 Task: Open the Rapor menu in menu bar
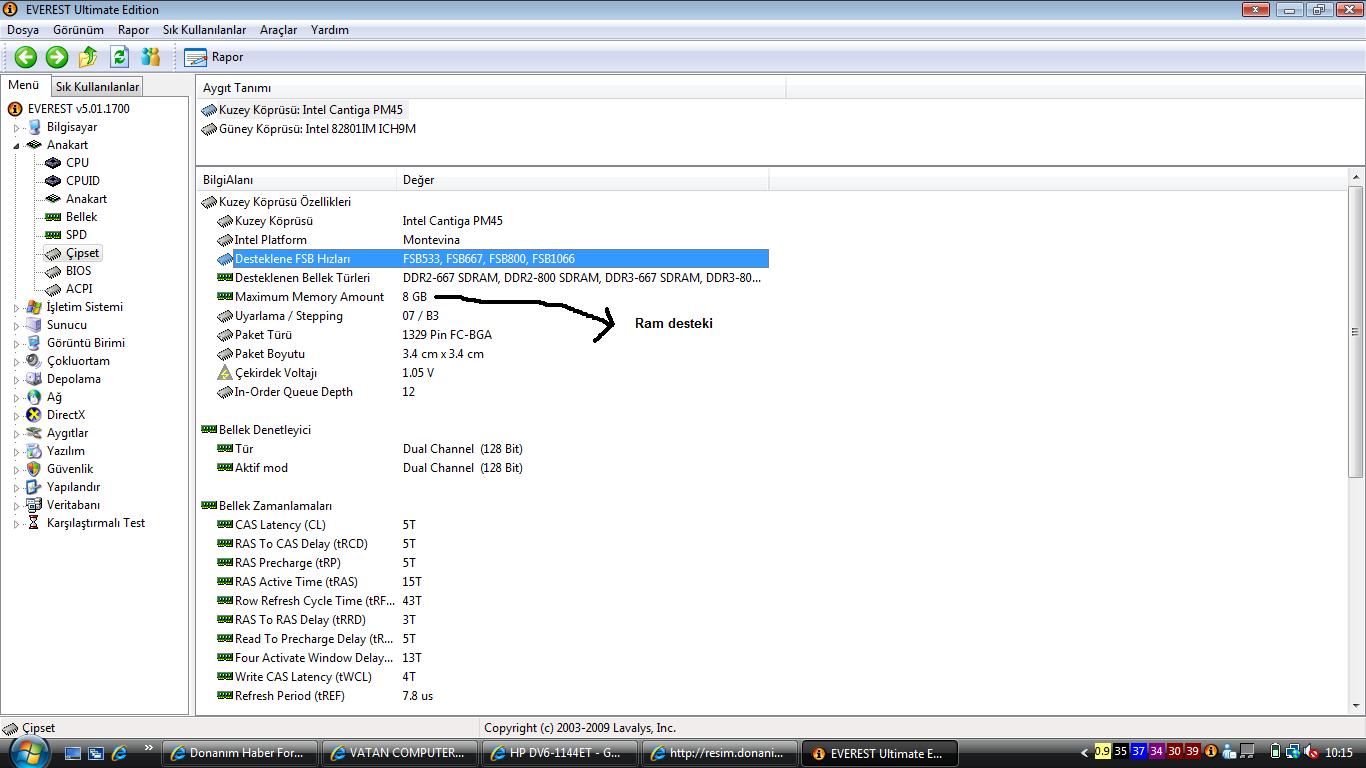133,30
